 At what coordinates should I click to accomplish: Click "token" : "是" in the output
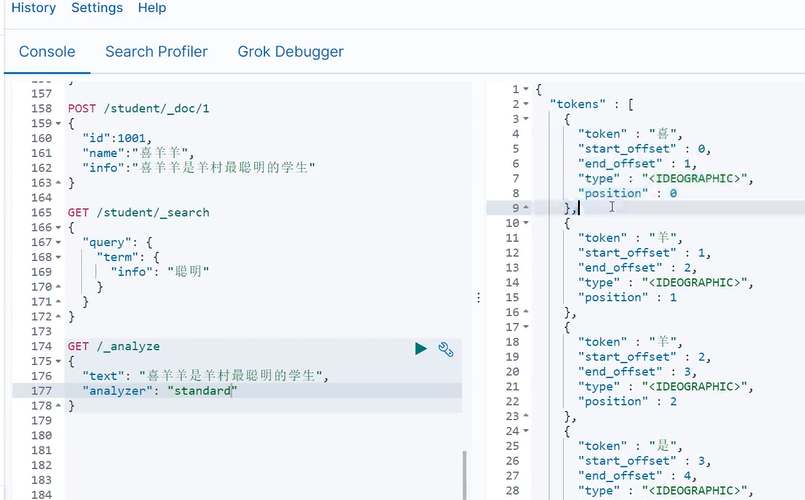630,446
